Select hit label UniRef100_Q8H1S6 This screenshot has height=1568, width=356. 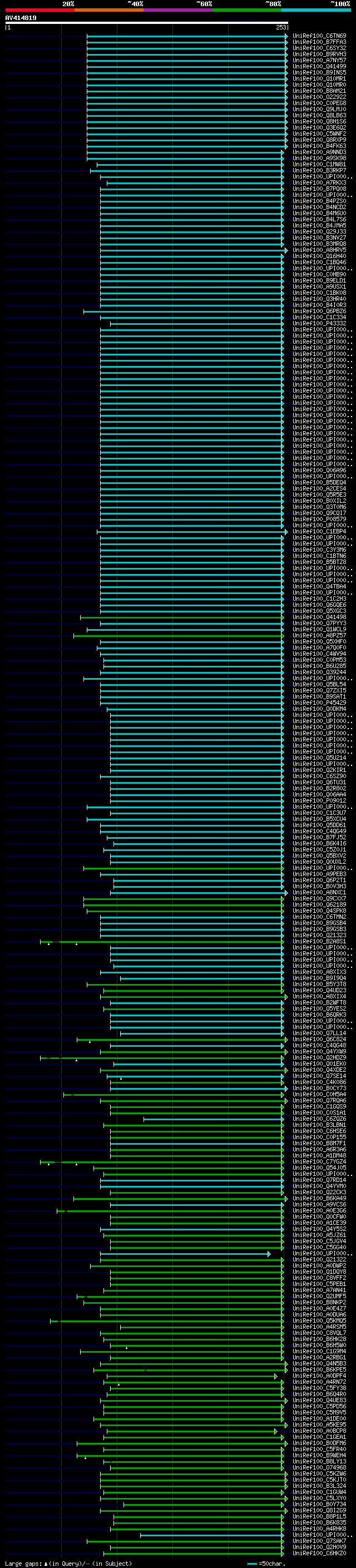tap(319, 121)
